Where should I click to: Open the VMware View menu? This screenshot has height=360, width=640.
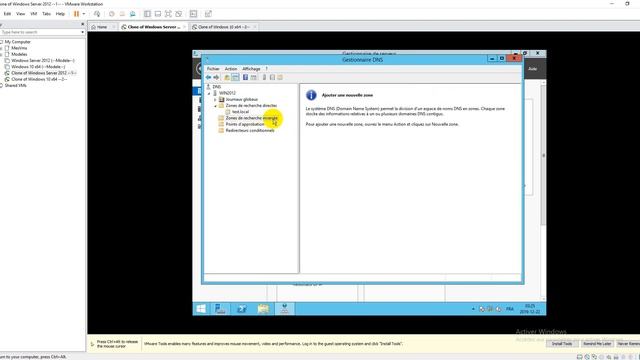pos(20,14)
